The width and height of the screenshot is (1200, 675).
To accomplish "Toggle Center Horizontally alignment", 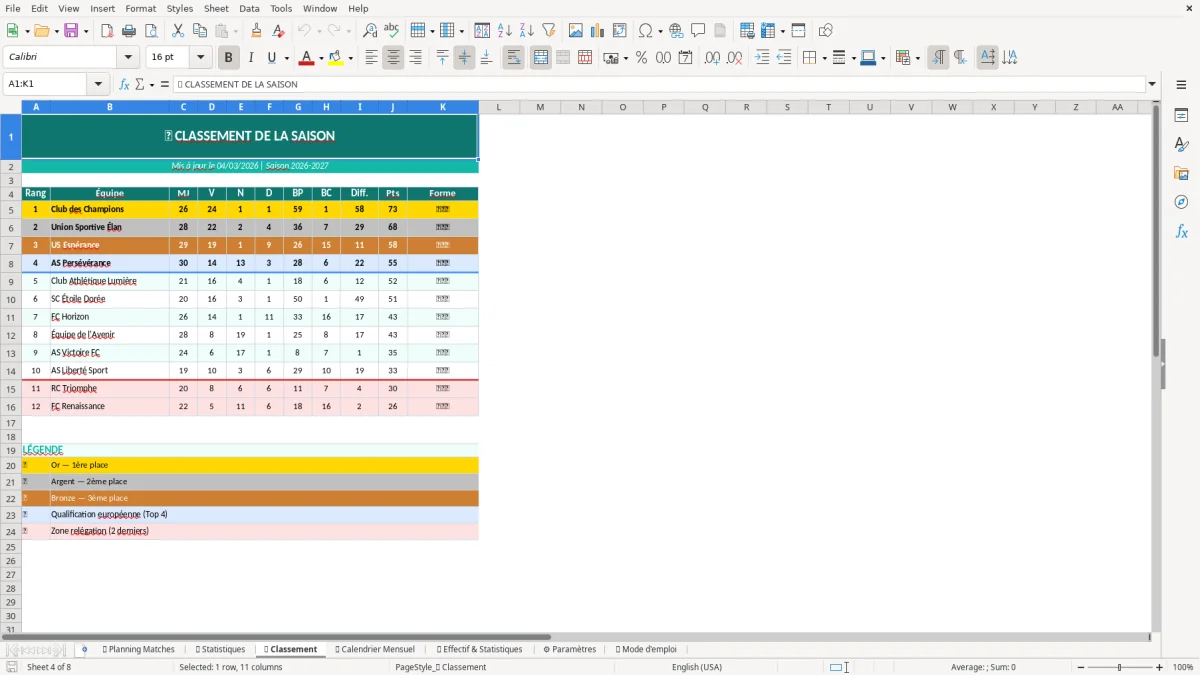I will 393,58.
